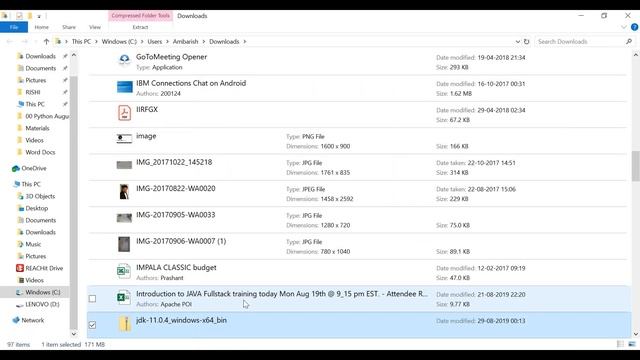Open the File ribbon tab

pos(14,27)
